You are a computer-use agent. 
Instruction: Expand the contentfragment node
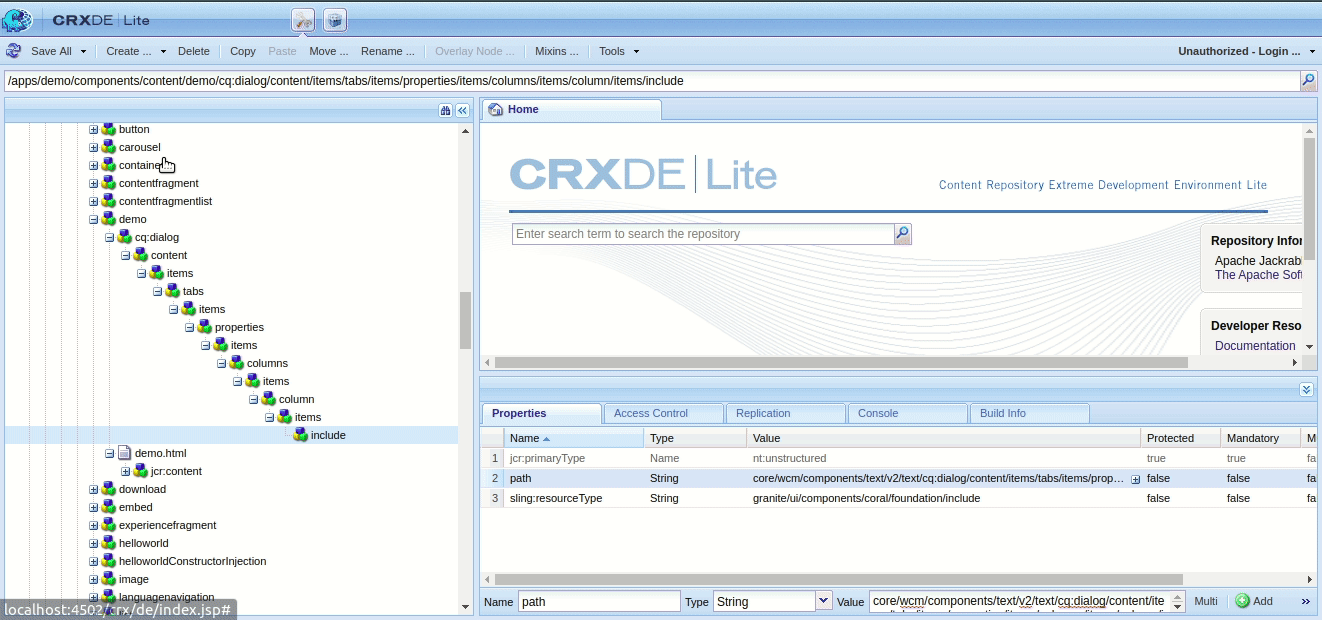click(x=94, y=183)
